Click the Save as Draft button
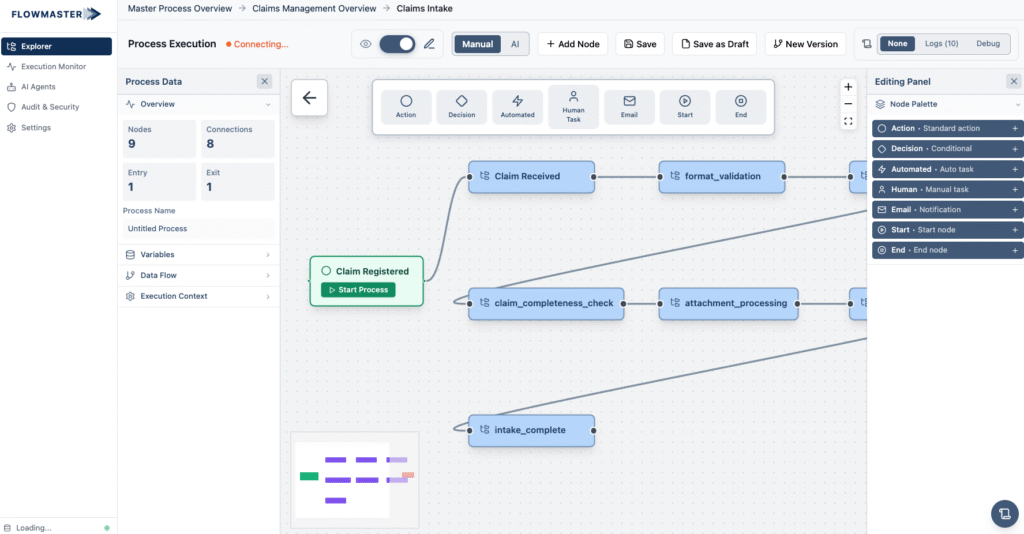This screenshot has height=534, width=1024. (714, 44)
